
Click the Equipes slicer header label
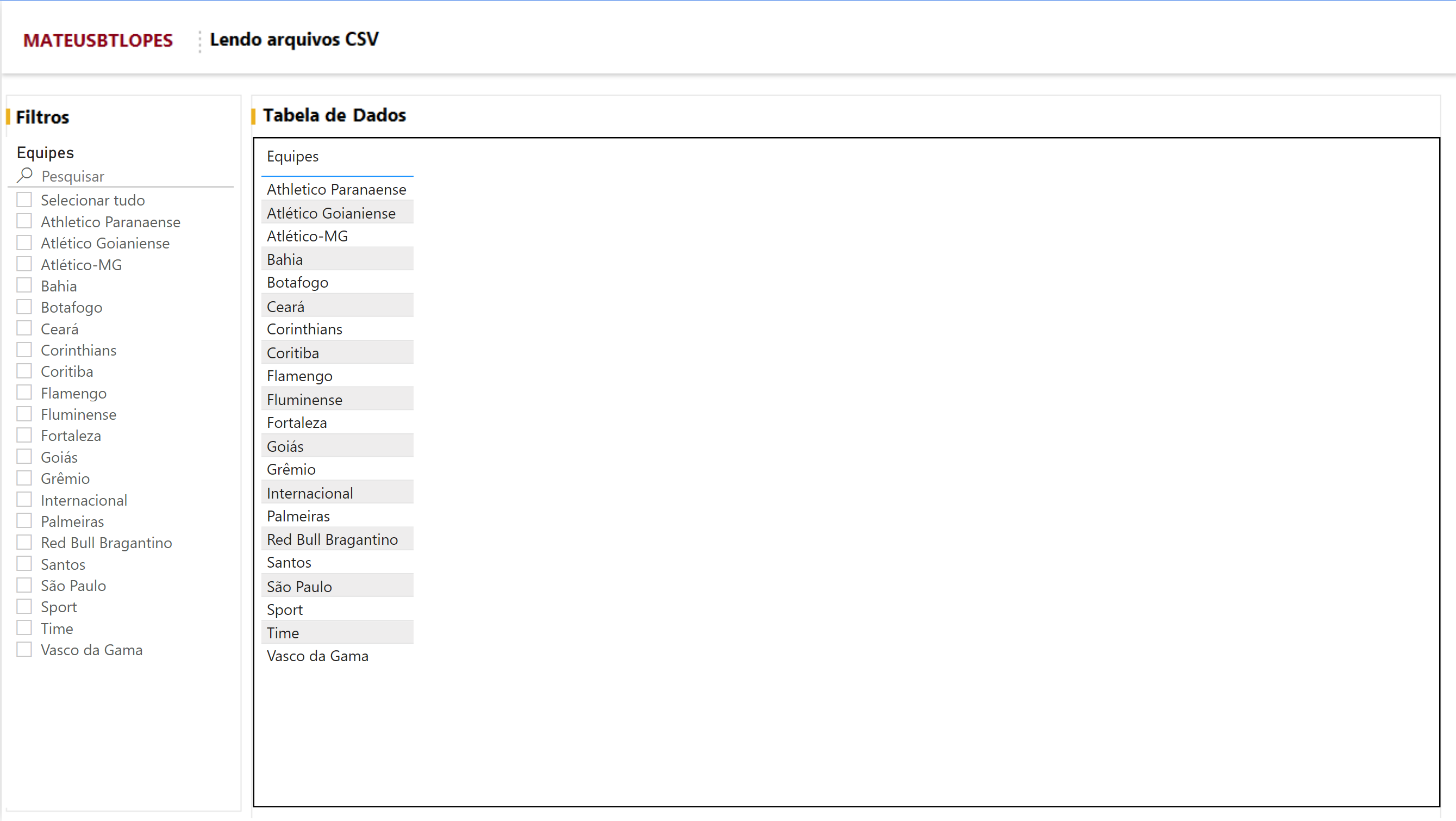click(x=45, y=153)
